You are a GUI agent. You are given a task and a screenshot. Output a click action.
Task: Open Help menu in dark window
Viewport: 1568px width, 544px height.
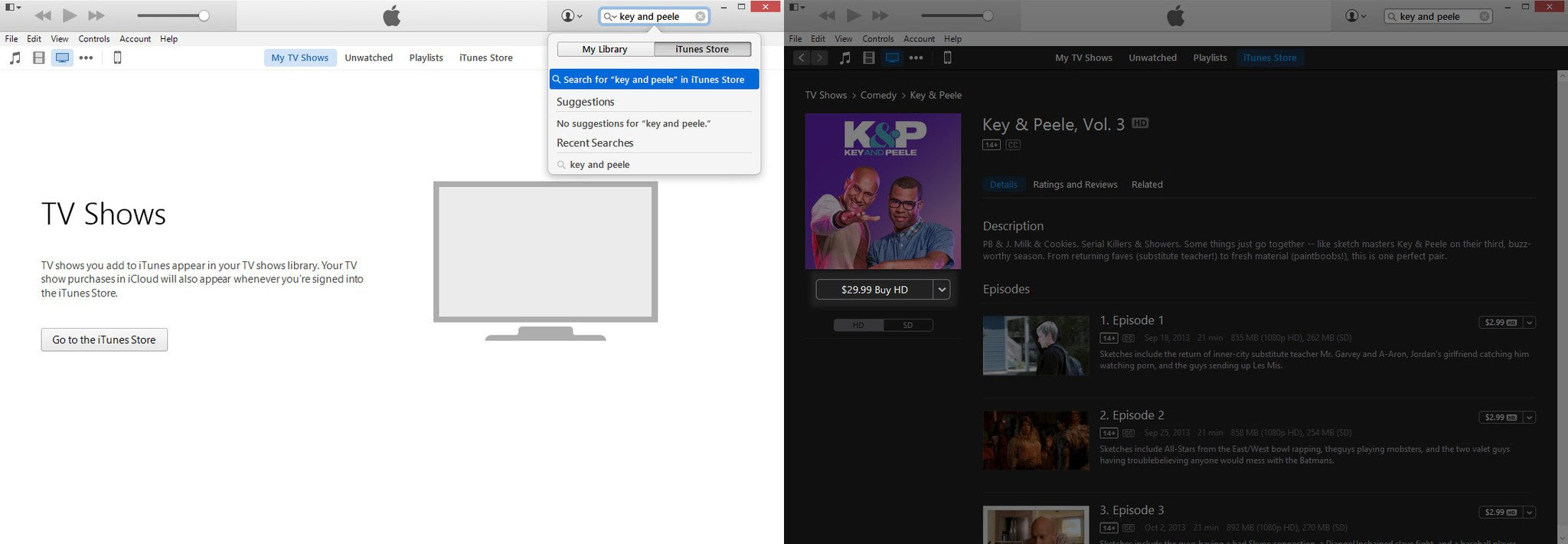(952, 38)
